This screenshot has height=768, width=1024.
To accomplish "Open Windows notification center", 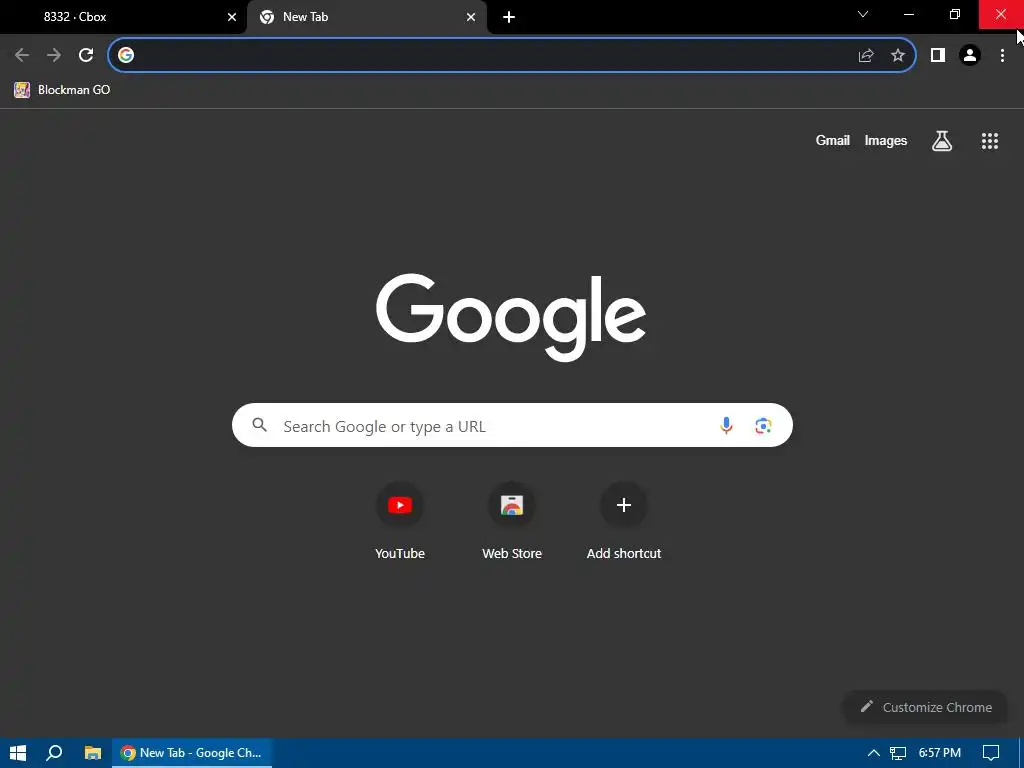I will (991, 753).
